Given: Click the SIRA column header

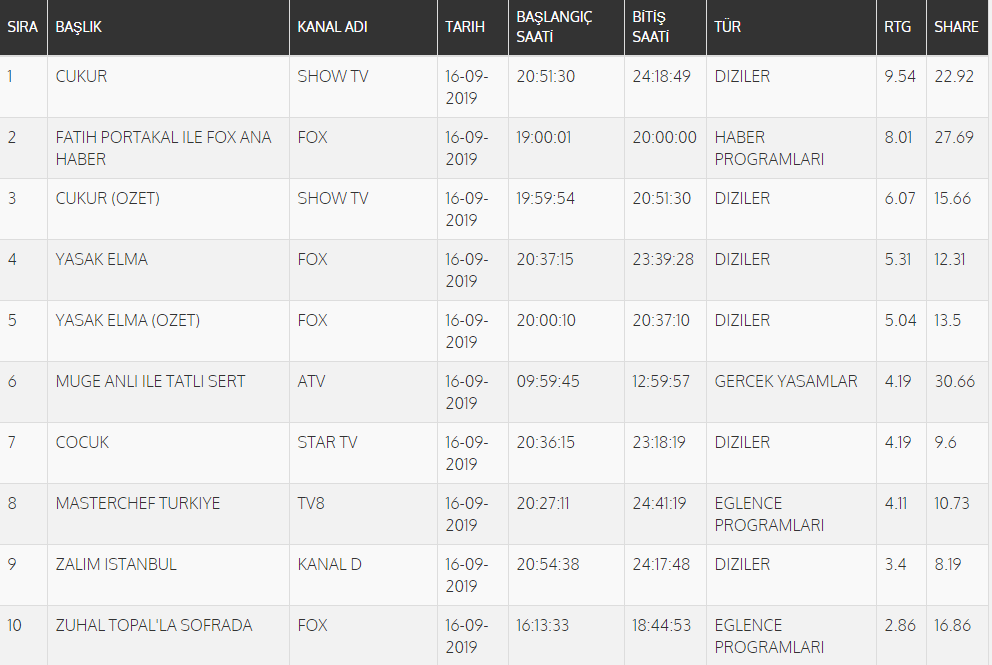Looking at the screenshot, I should pyautogui.click(x=22, y=27).
